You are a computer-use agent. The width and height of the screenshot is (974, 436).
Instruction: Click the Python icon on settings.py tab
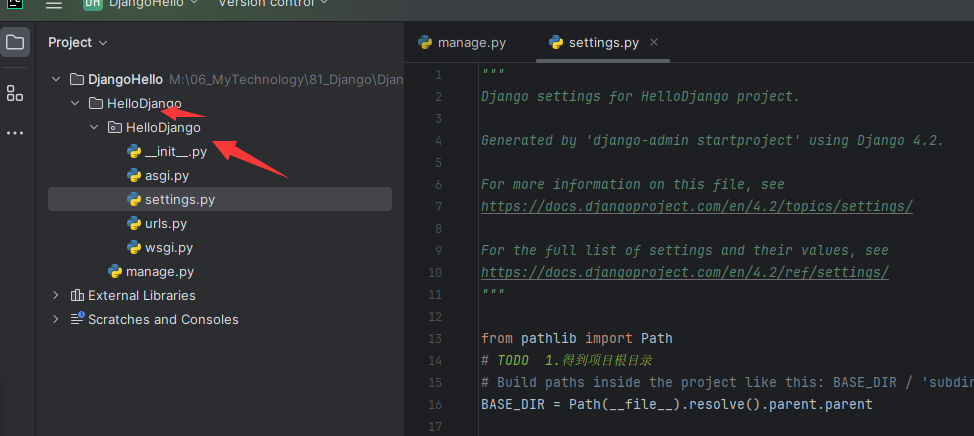click(x=556, y=42)
